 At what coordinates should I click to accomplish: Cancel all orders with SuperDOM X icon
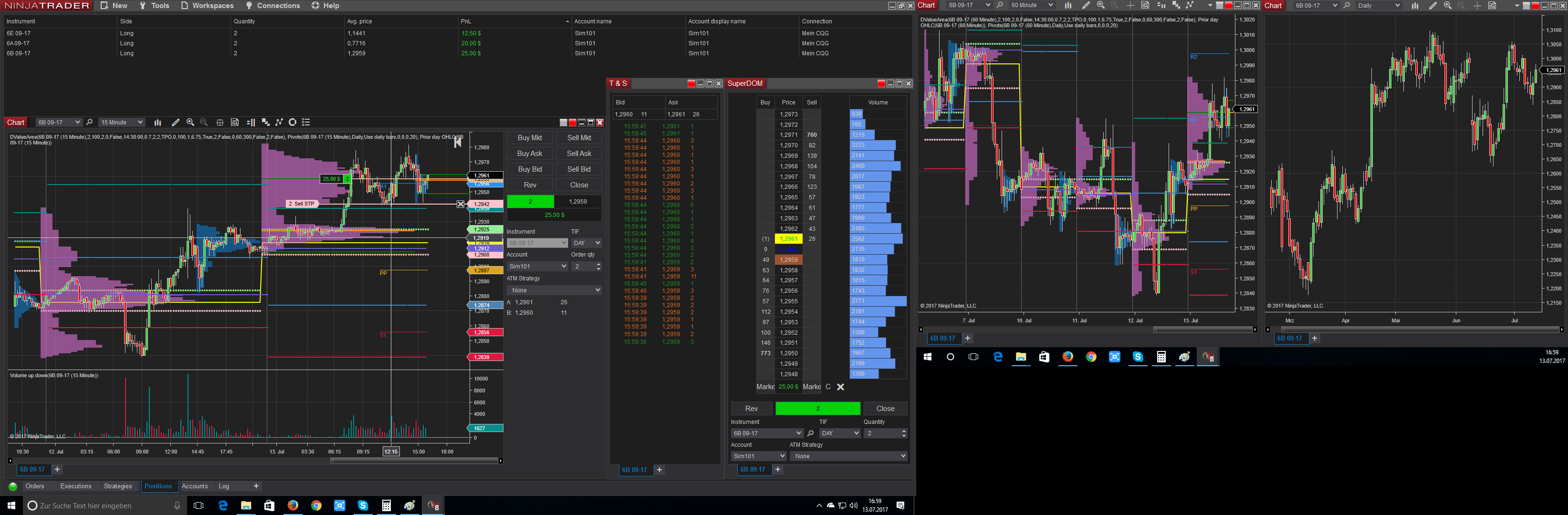(x=841, y=387)
